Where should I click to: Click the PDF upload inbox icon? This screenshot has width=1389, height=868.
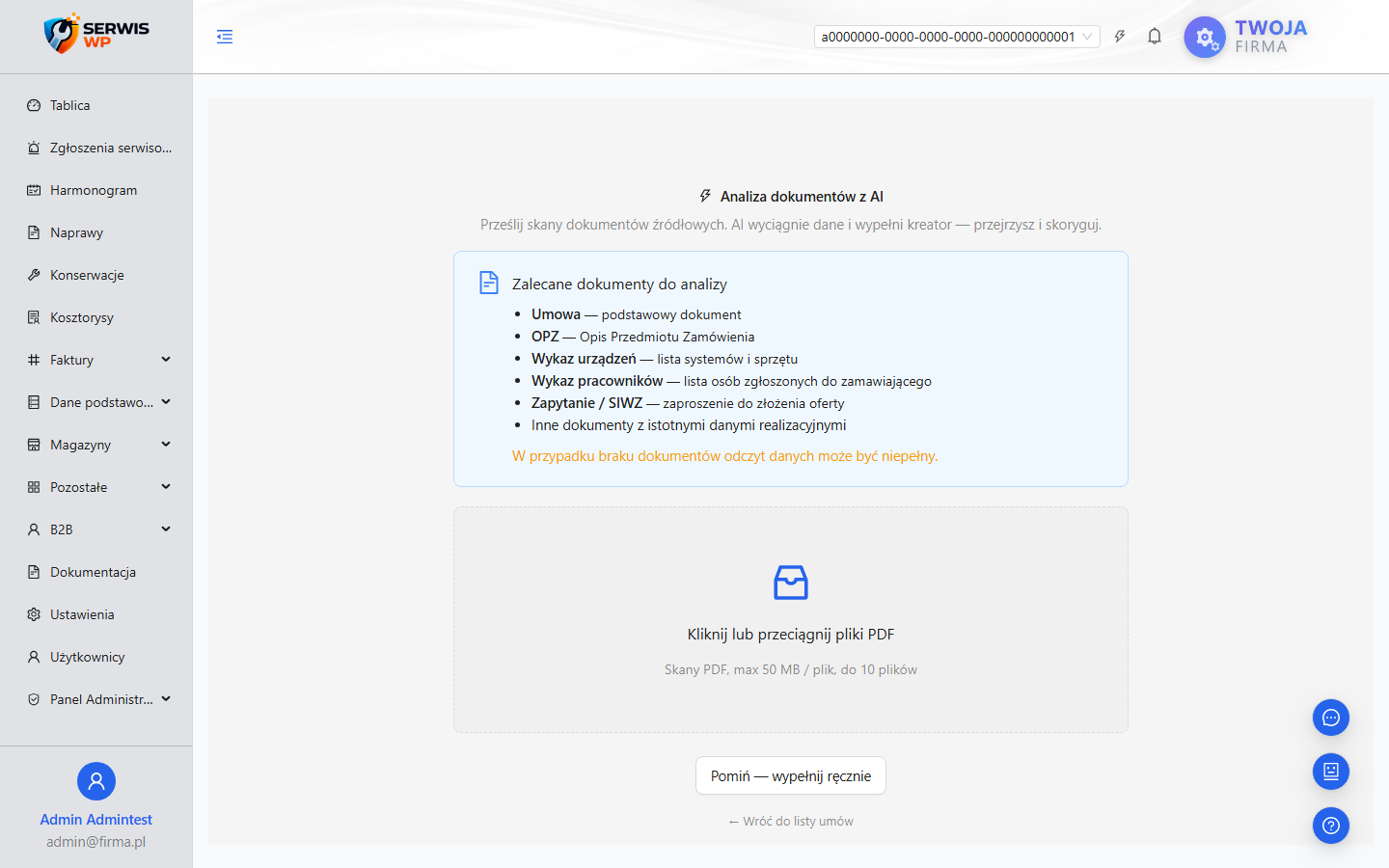tap(791, 583)
